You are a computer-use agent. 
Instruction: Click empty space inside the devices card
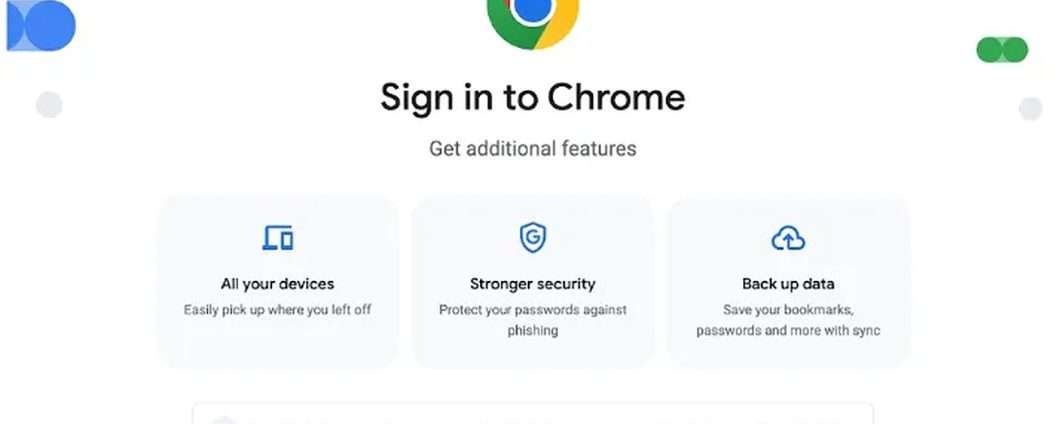(277, 346)
